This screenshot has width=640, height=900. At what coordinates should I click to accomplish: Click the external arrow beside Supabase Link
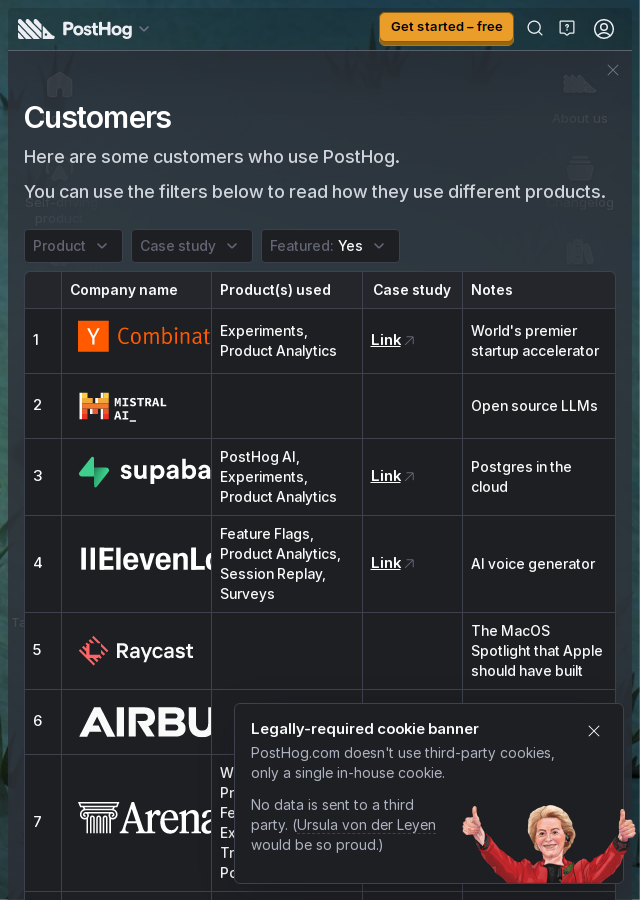(409, 476)
